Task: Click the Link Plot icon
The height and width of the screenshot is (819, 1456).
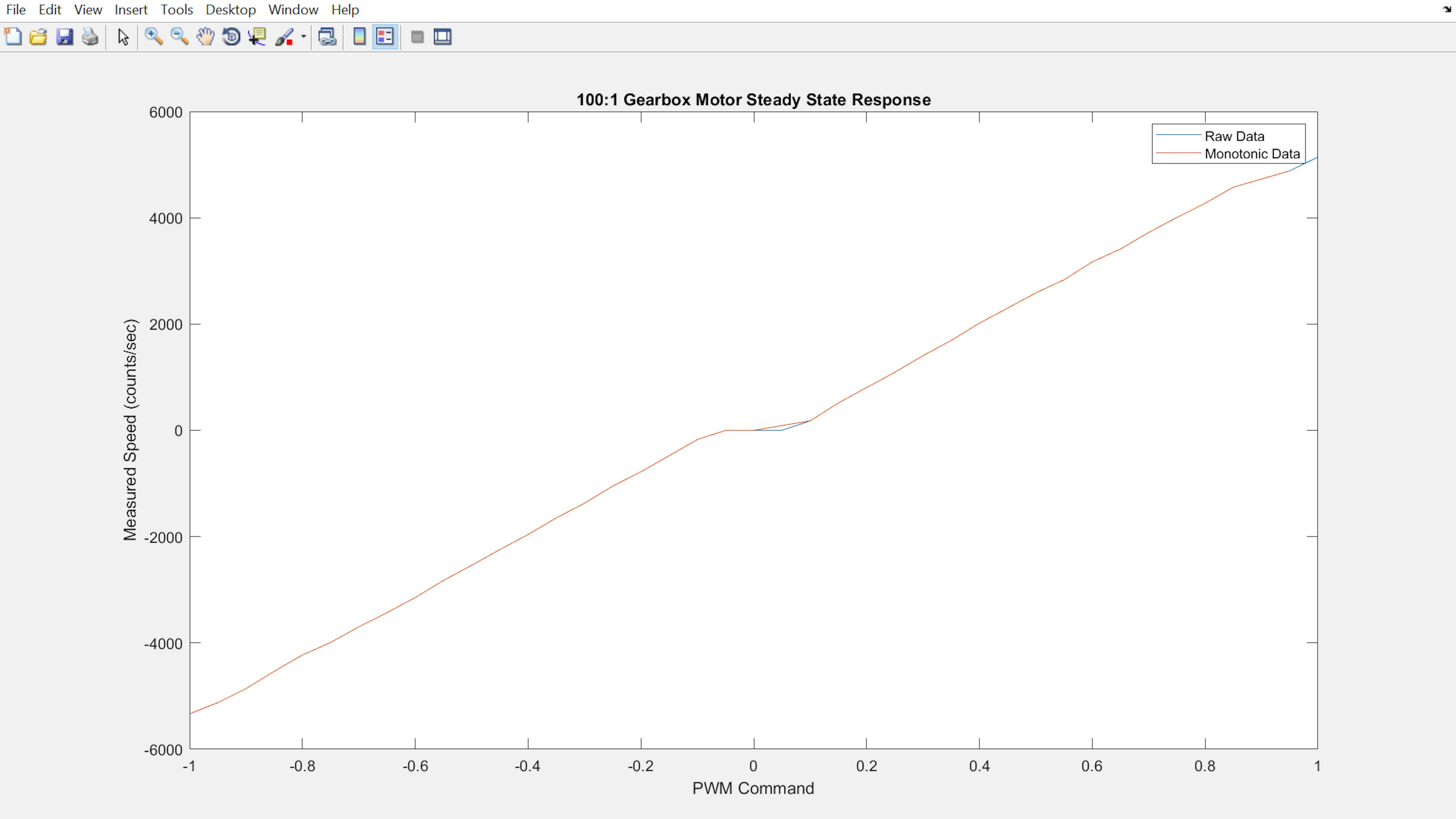Action: point(327,37)
